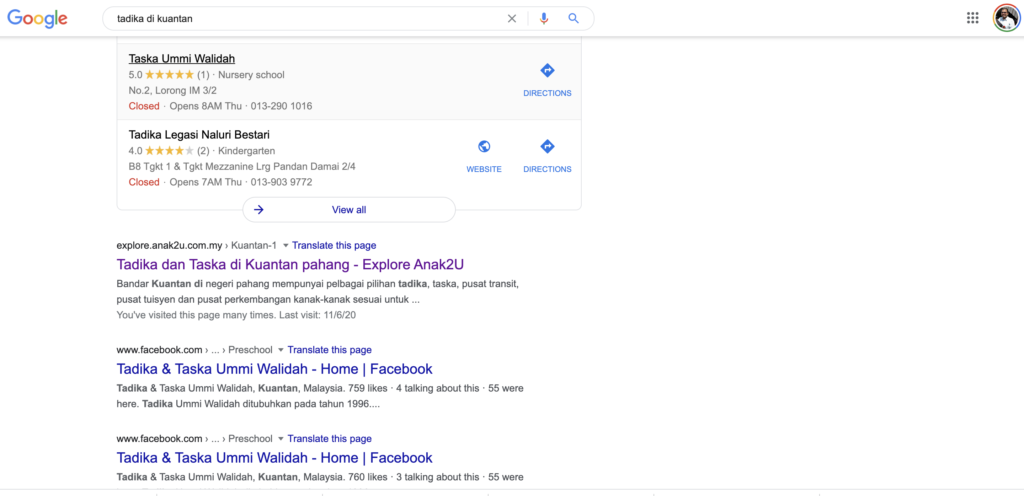Expand the dropdown arrow on the first Facebook result
The width and height of the screenshot is (1024, 496).
click(281, 350)
